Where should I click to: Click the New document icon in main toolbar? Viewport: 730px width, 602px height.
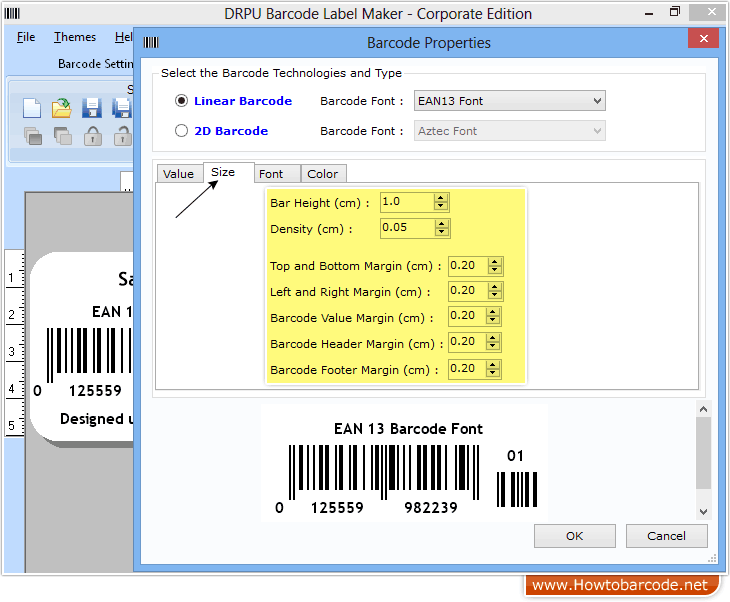[x=32, y=108]
